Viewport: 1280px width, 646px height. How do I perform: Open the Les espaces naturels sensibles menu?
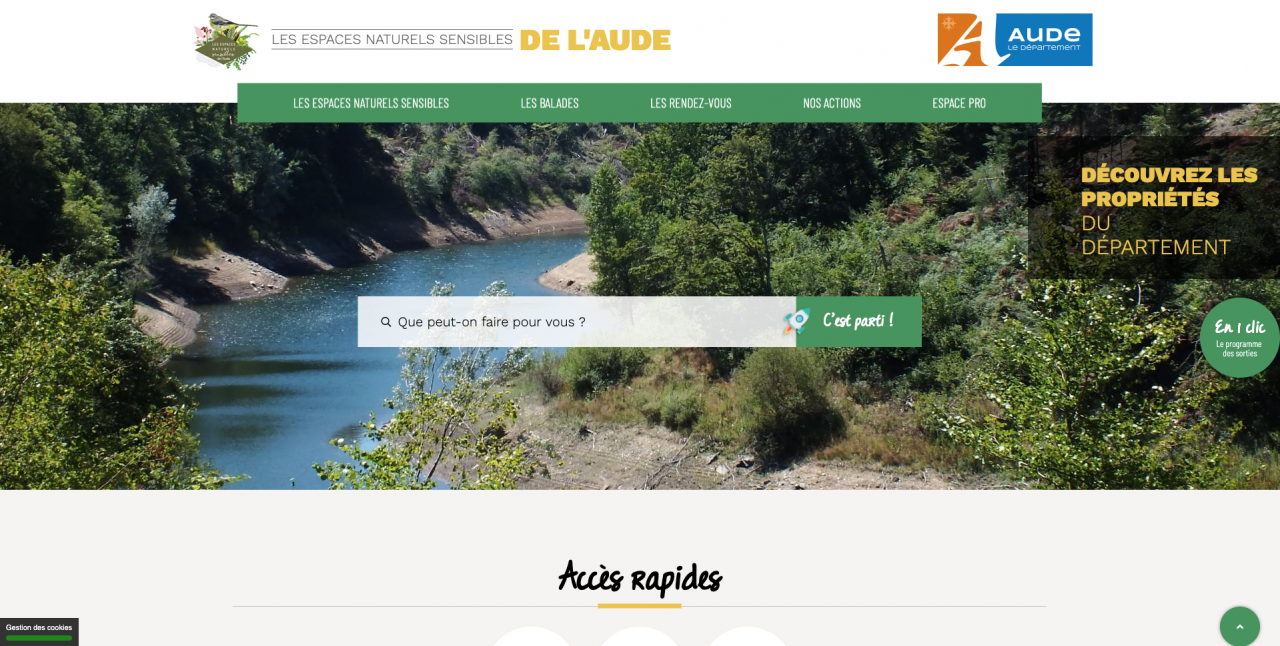point(371,103)
